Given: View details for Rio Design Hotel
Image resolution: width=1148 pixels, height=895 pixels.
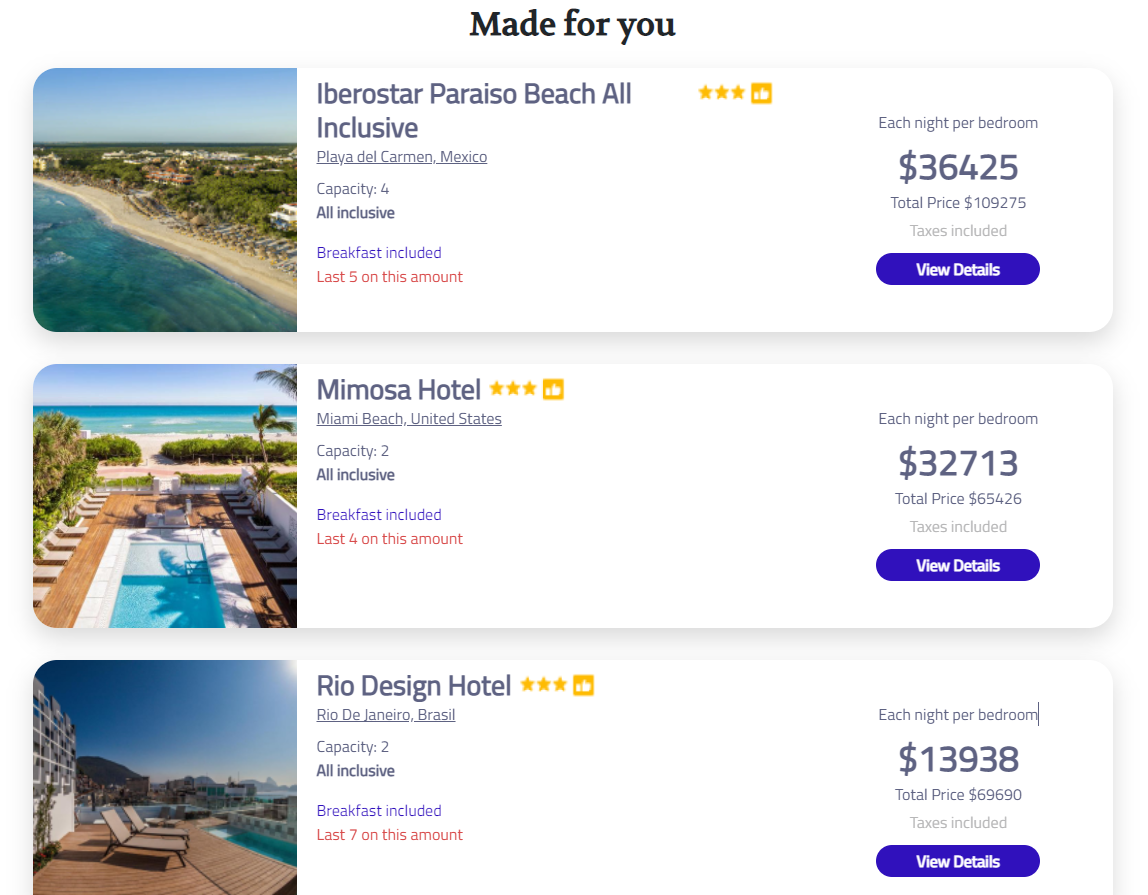Looking at the screenshot, I should tap(957, 861).
